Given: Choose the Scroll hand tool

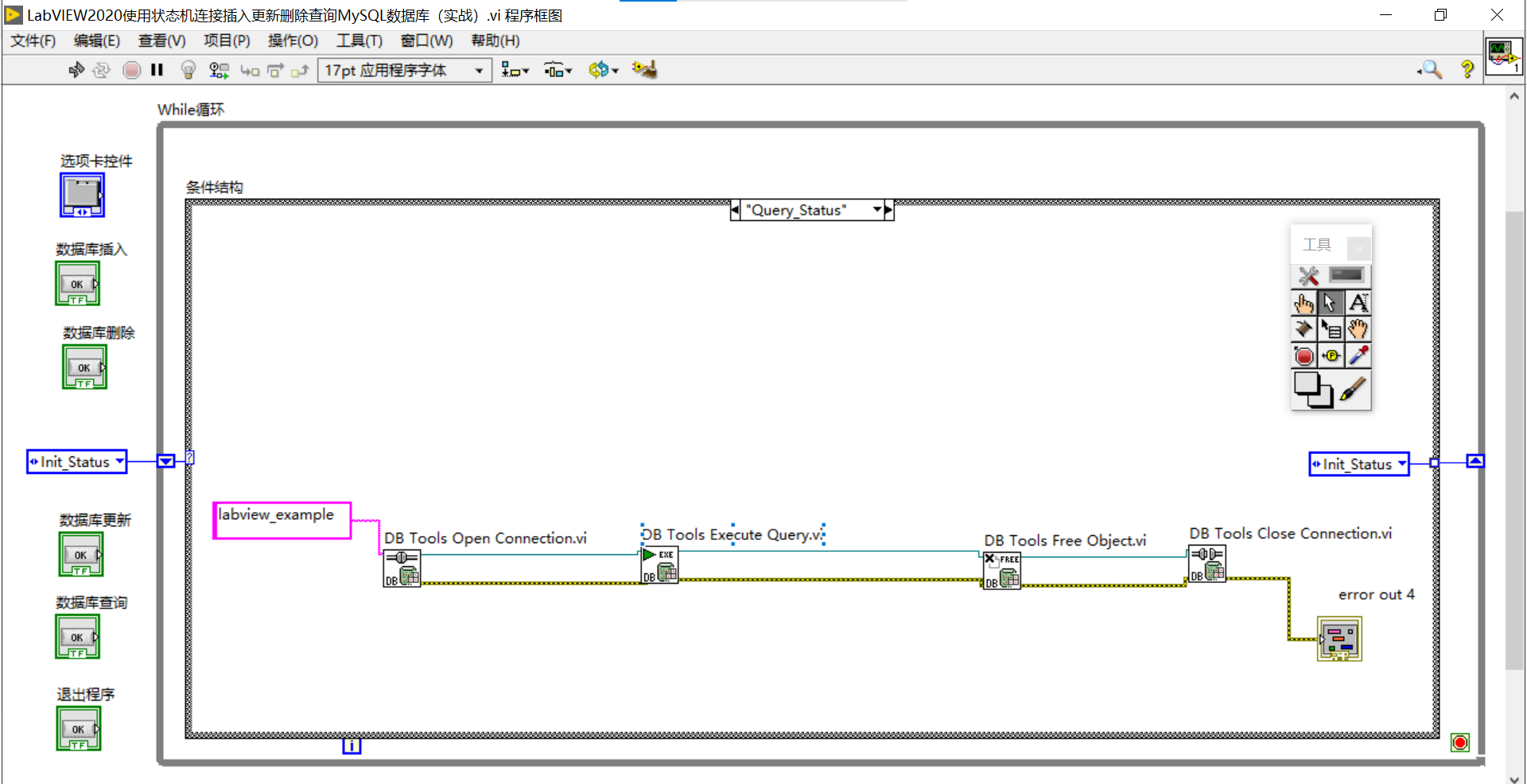Looking at the screenshot, I should point(1358,329).
